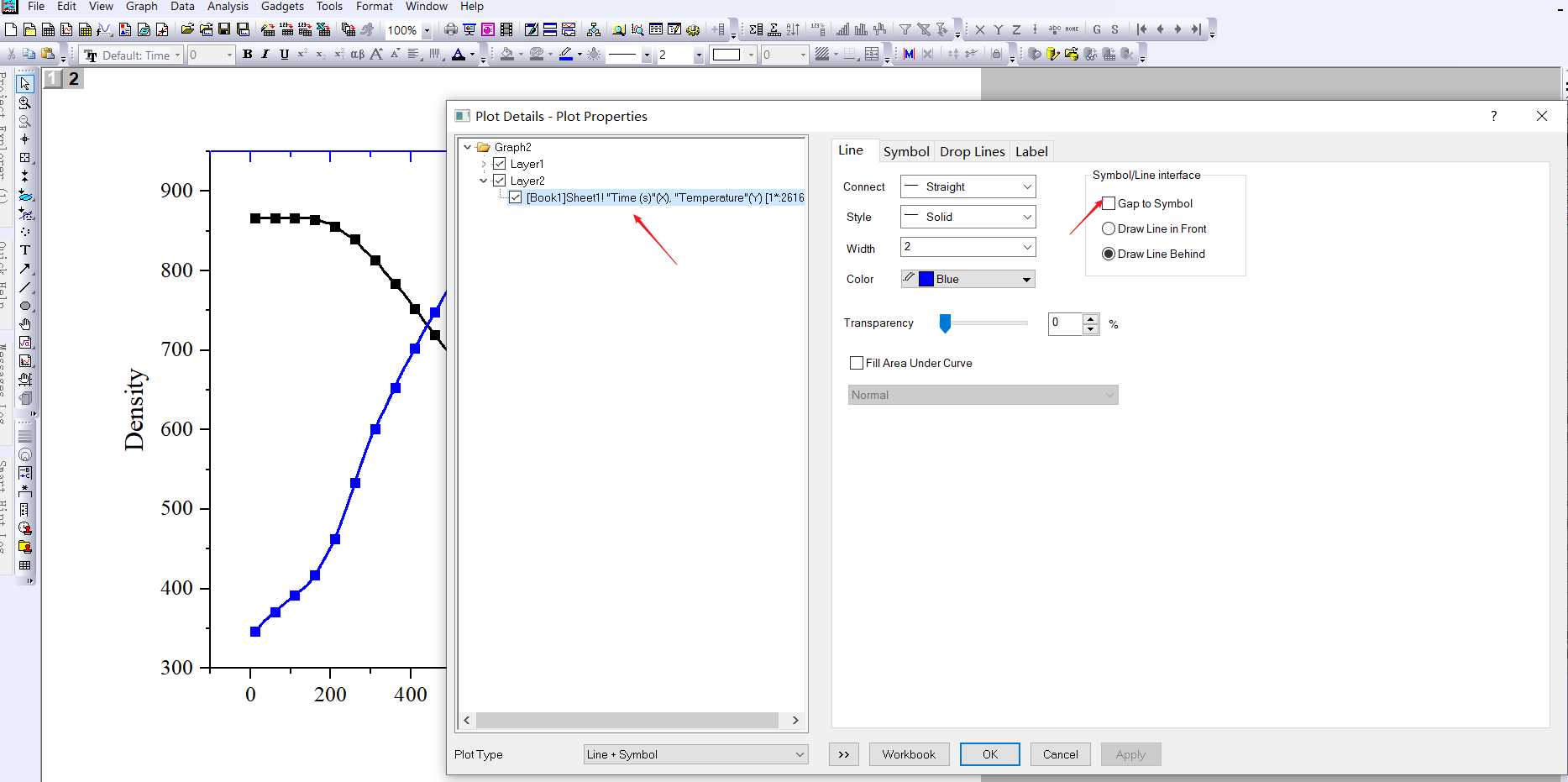
Task: Select the Draw Line Behind option
Action: point(1109,254)
